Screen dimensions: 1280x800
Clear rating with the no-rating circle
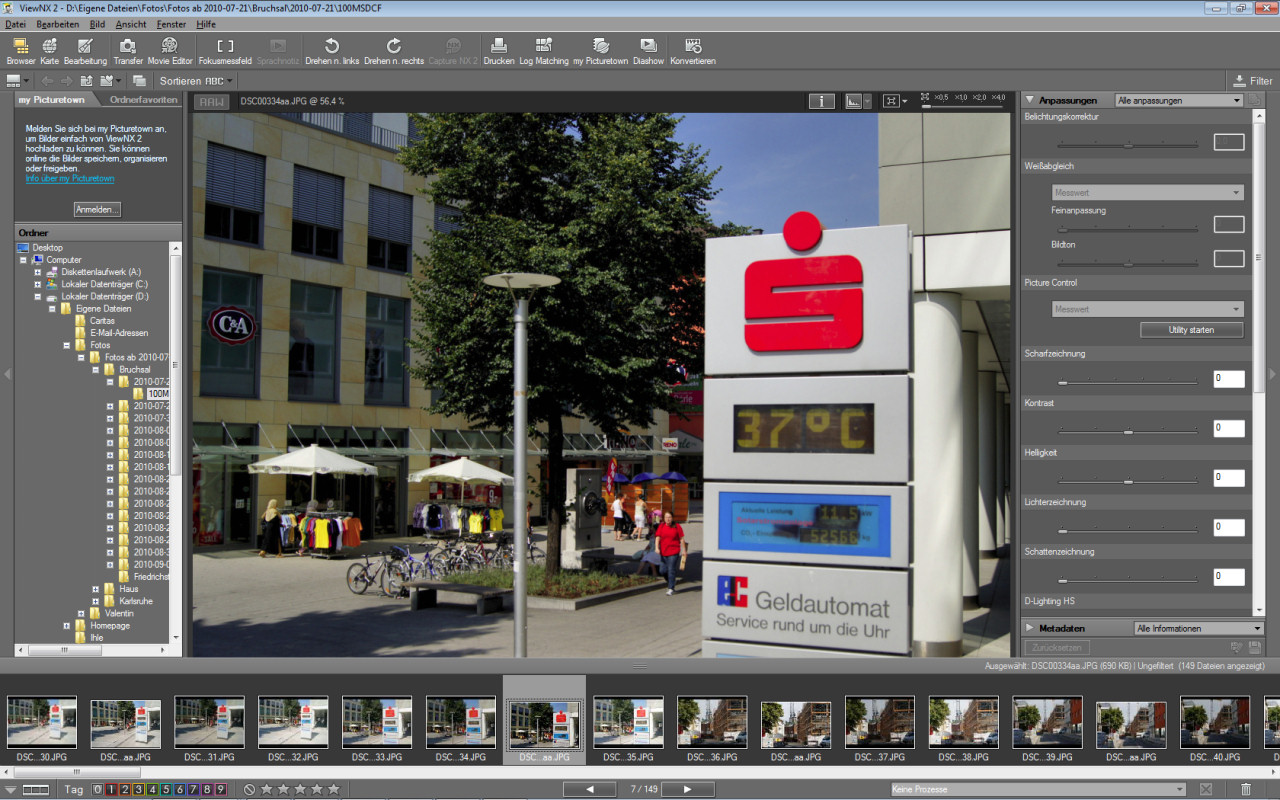coord(250,789)
